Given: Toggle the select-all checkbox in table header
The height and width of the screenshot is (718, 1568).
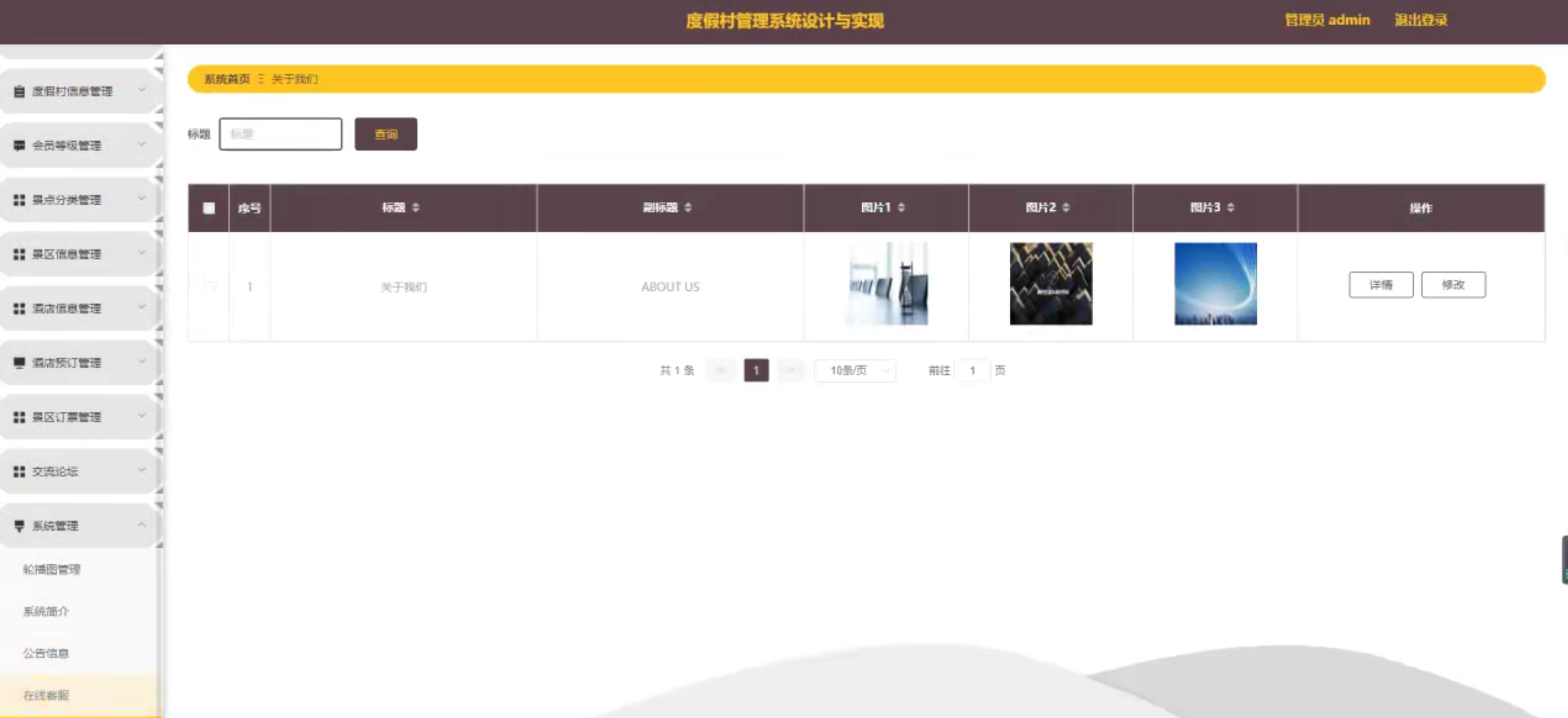Looking at the screenshot, I should coord(209,208).
